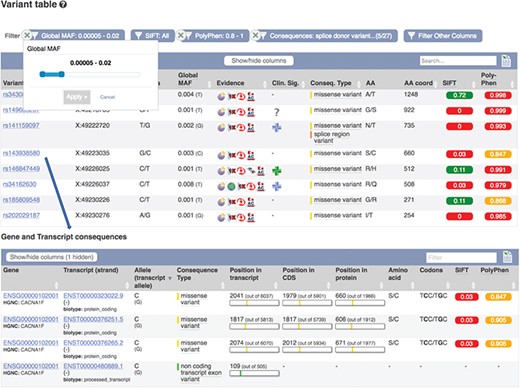Viewport: 520px width, 388px height.
Task: Download transcript consequences table
Action: point(506,257)
